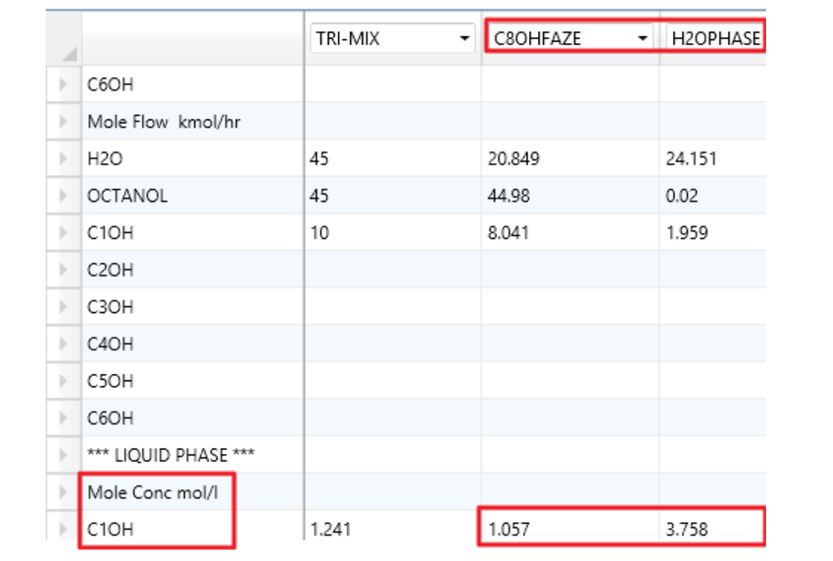Select the C1OH concentration 3.758 cell
Screen dimensions: 833x561
(x=686, y=529)
